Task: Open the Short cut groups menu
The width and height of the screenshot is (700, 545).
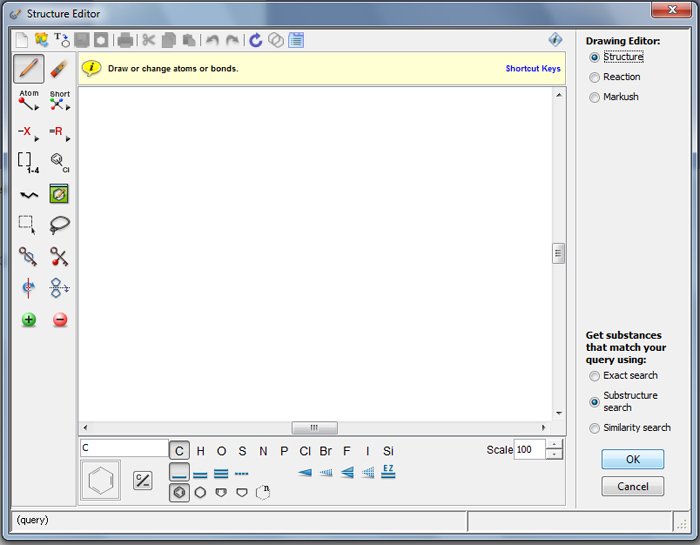Action: point(60,100)
